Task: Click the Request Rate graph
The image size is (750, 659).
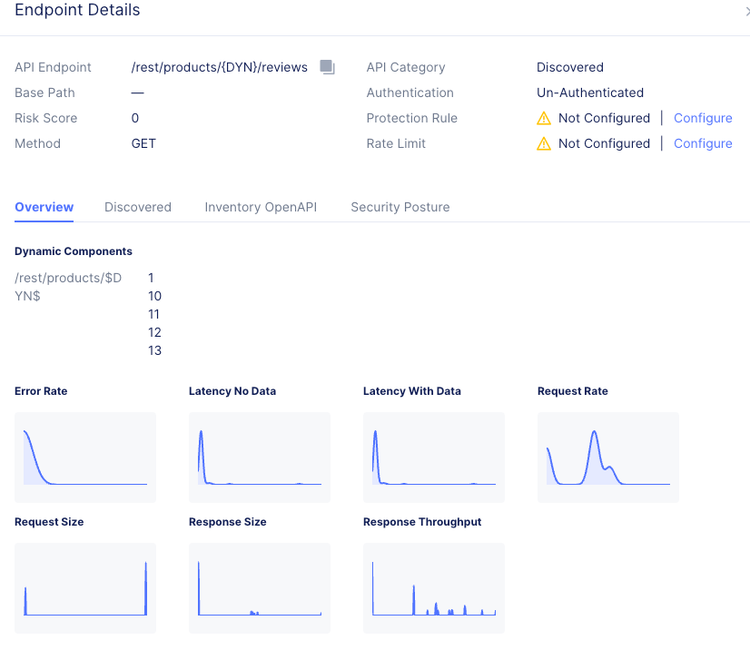Action: pos(608,457)
